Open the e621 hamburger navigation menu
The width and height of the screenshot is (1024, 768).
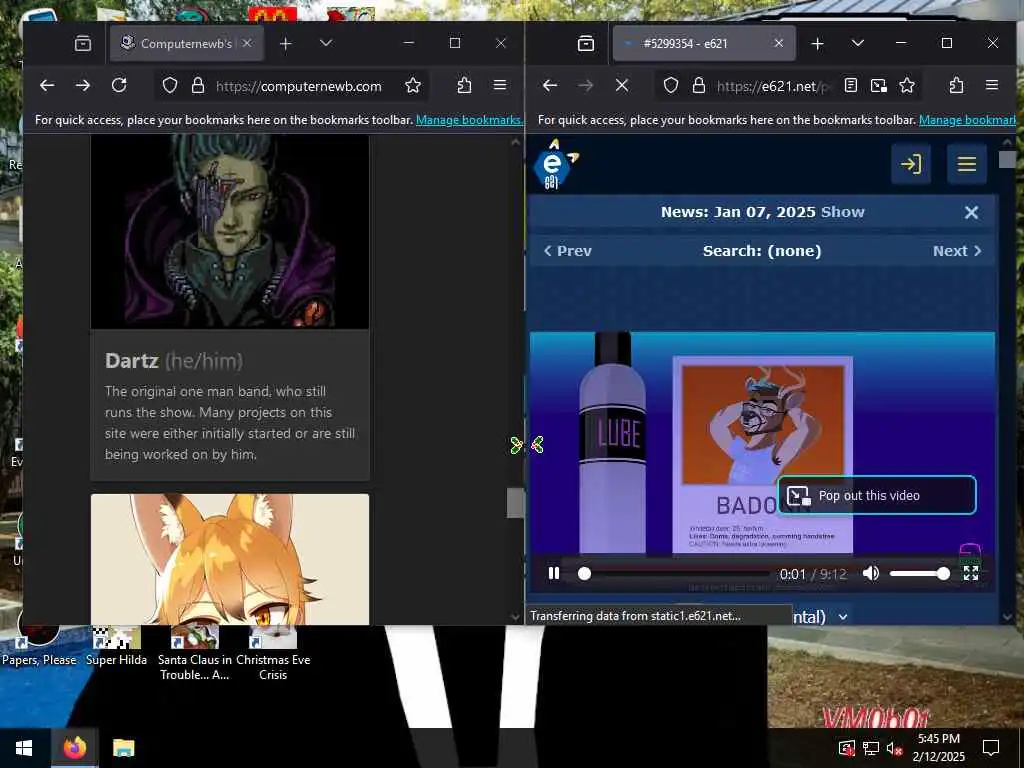click(x=967, y=164)
